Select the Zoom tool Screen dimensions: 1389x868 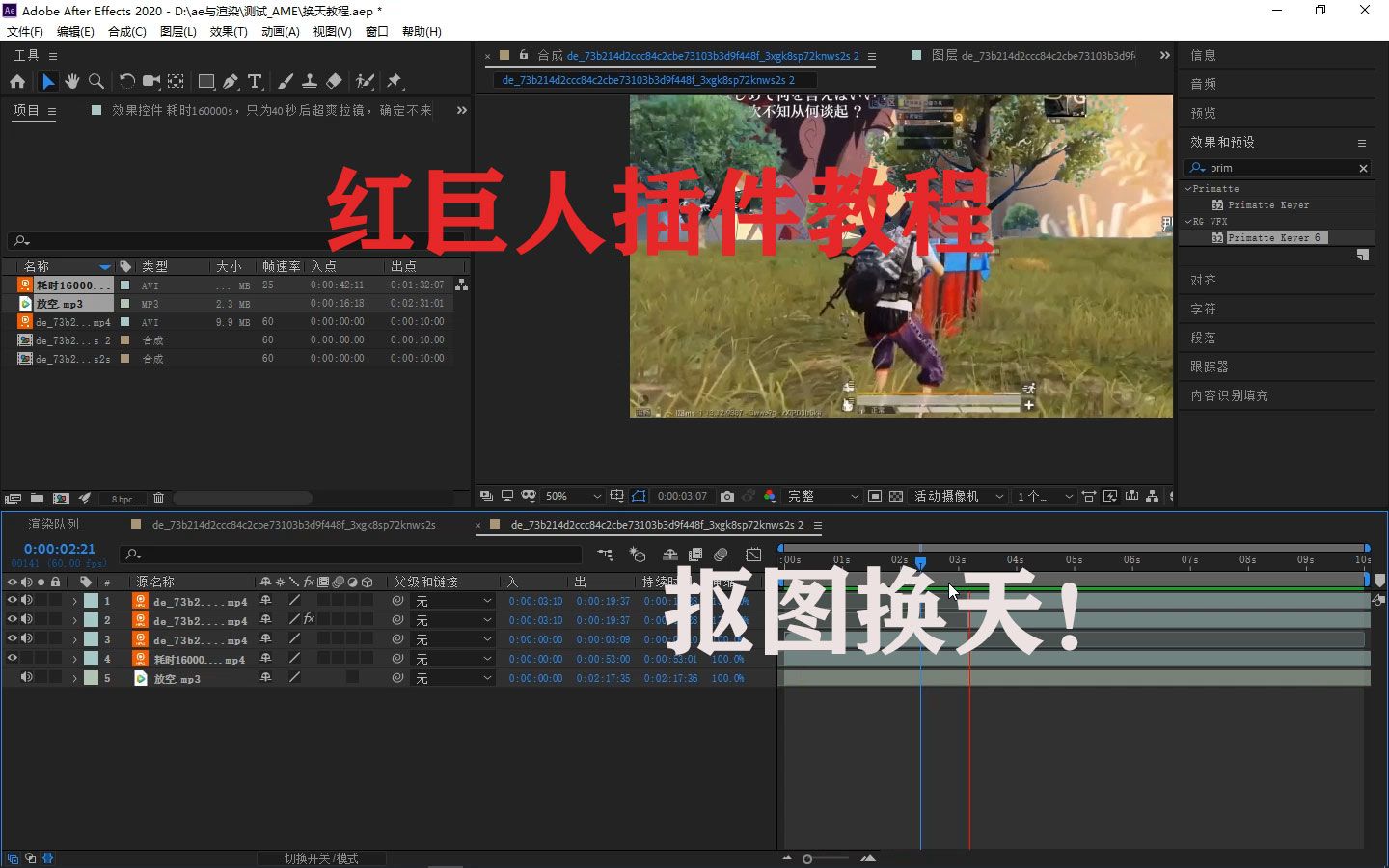pos(96,81)
